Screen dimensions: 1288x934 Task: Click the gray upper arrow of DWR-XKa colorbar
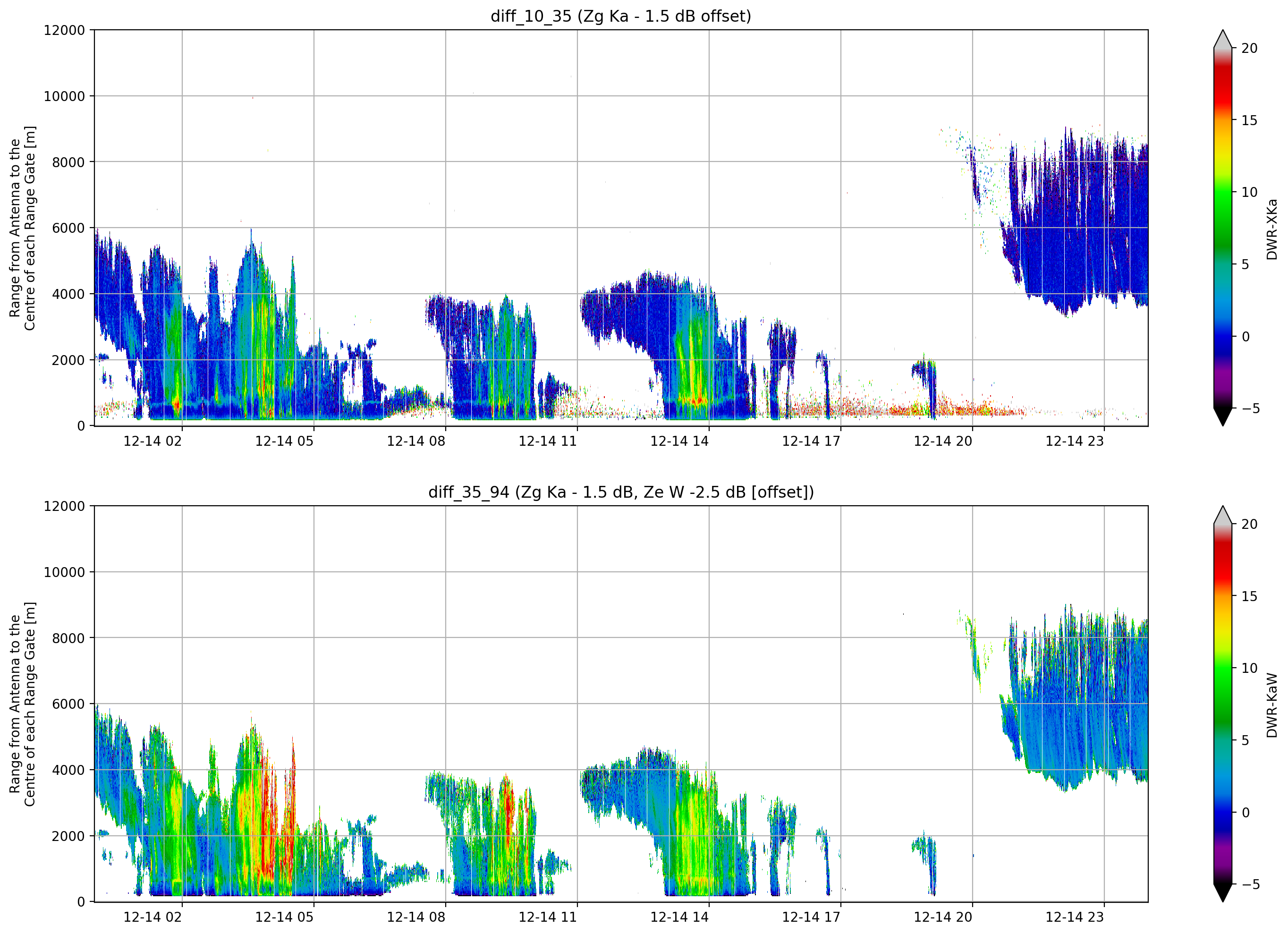(1223, 39)
